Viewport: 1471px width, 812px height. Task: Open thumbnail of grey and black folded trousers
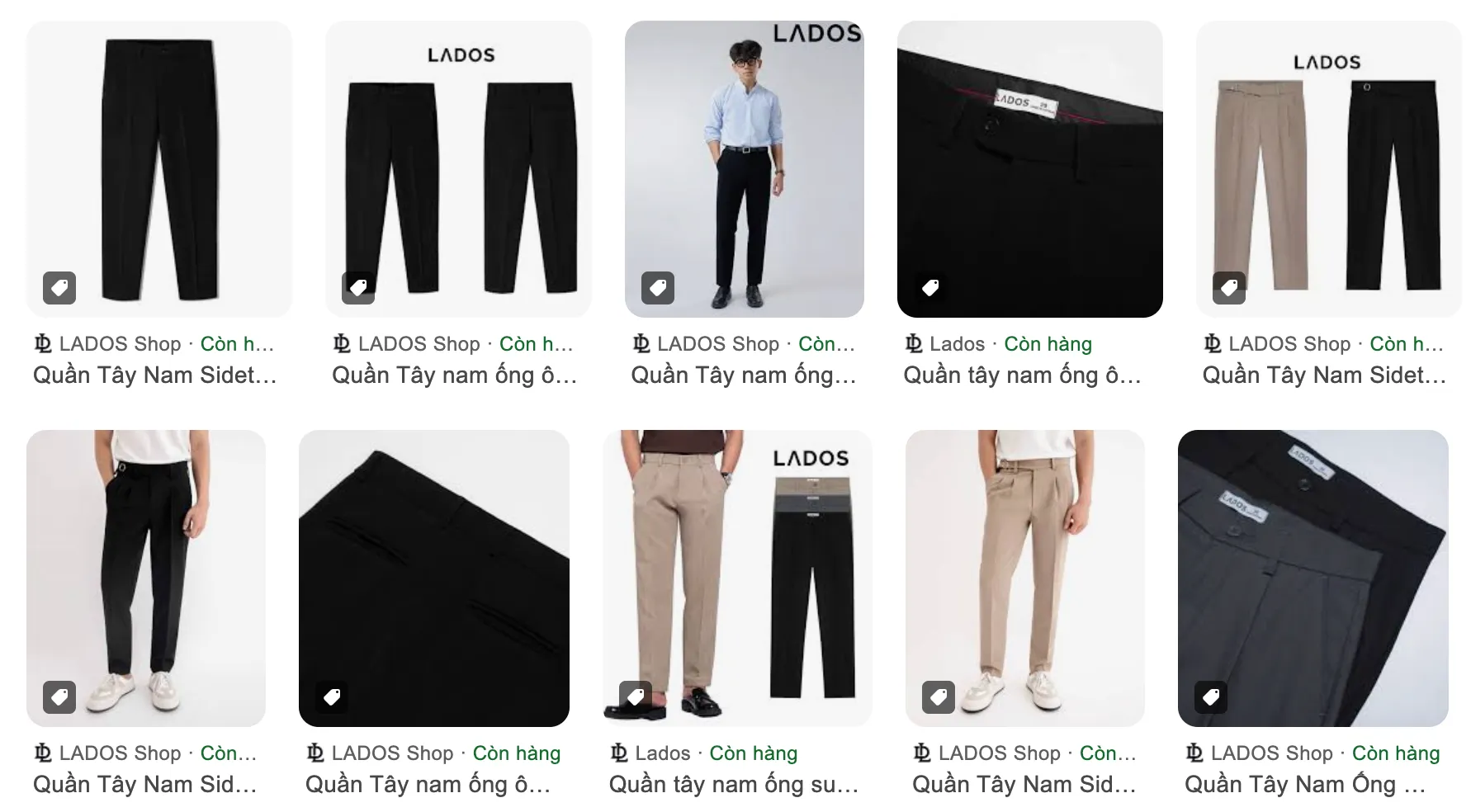pyautogui.click(x=1313, y=578)
